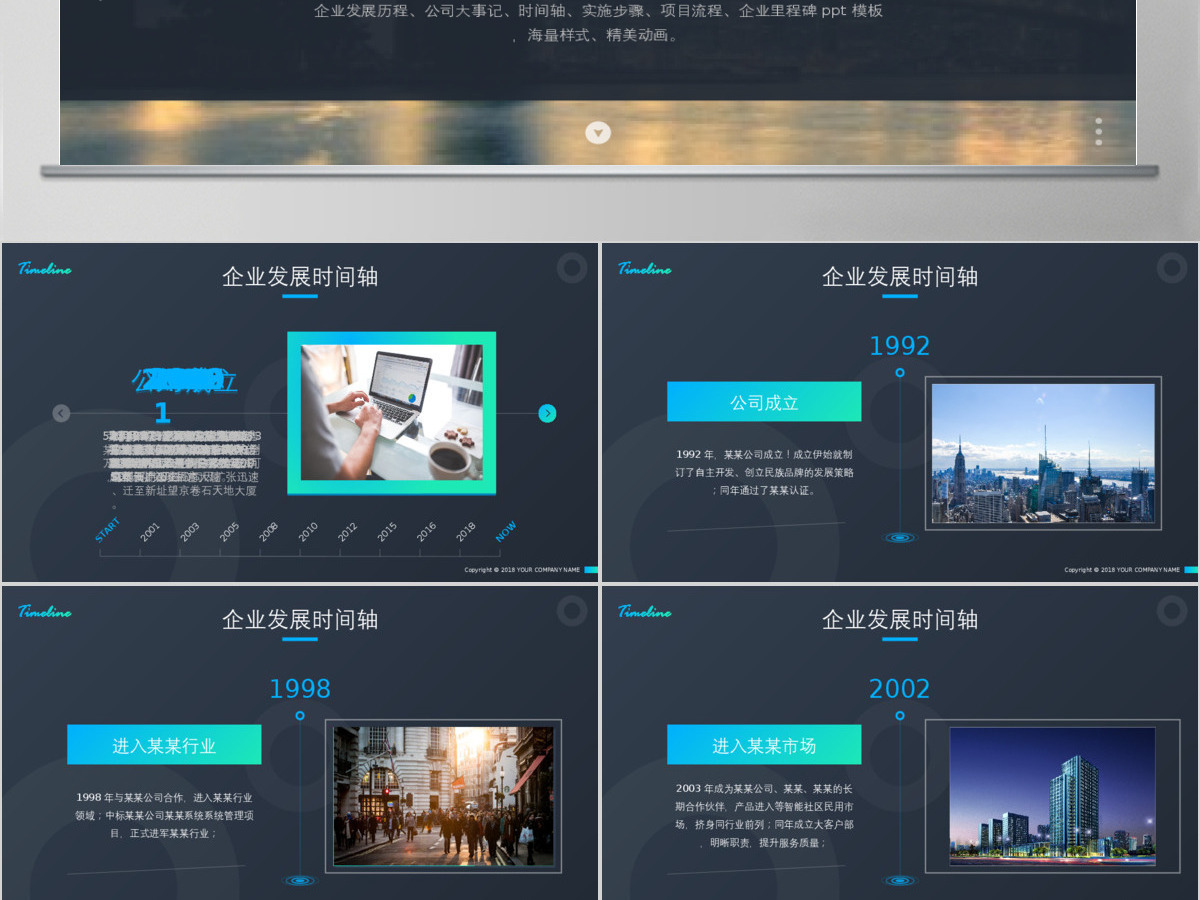Click the Timeline script logo on the 1998 slide
Image resolution: width=1200 pixels, height=900 pixels.
tap(44, 611)
